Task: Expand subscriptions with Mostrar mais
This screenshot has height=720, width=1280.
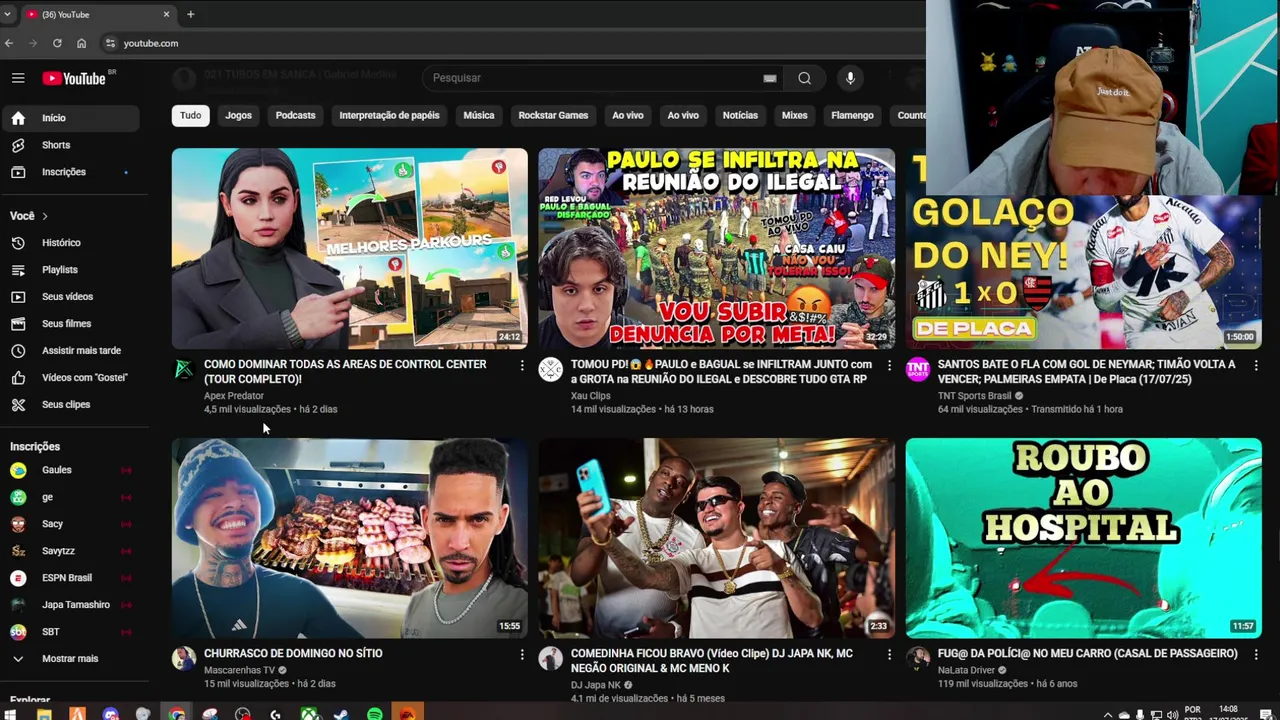Action: click(x=70, y=659)
